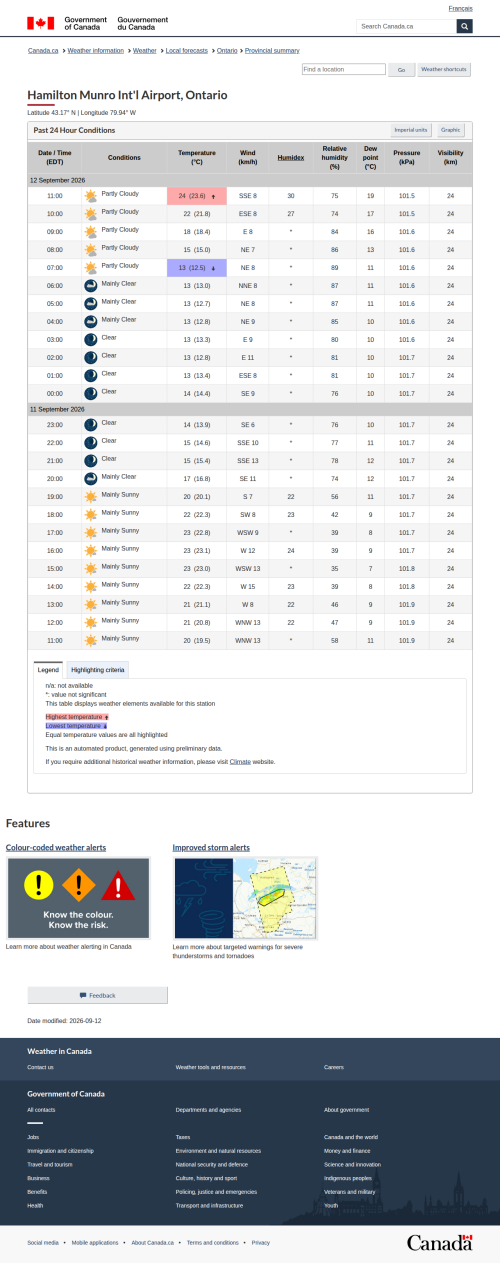Click Partly Cloudy weather icon at 09:00

tap(91, 232)
